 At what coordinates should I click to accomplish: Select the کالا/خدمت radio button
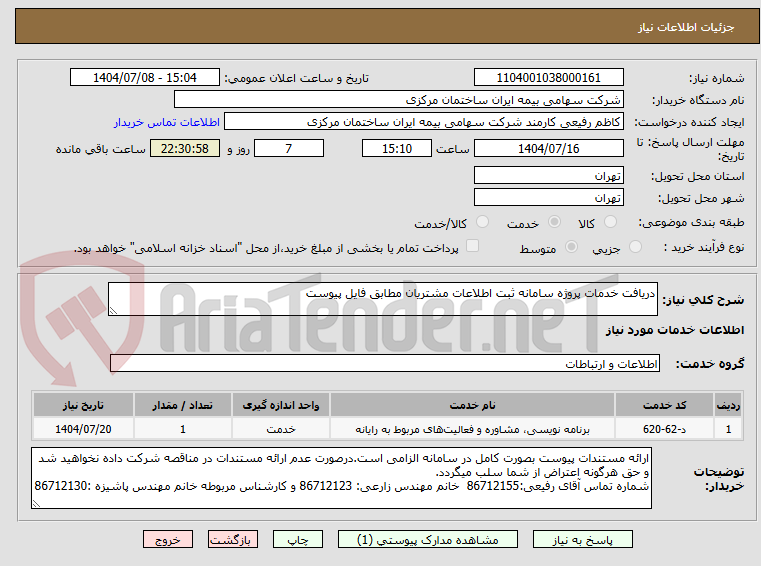pos(482,222)
